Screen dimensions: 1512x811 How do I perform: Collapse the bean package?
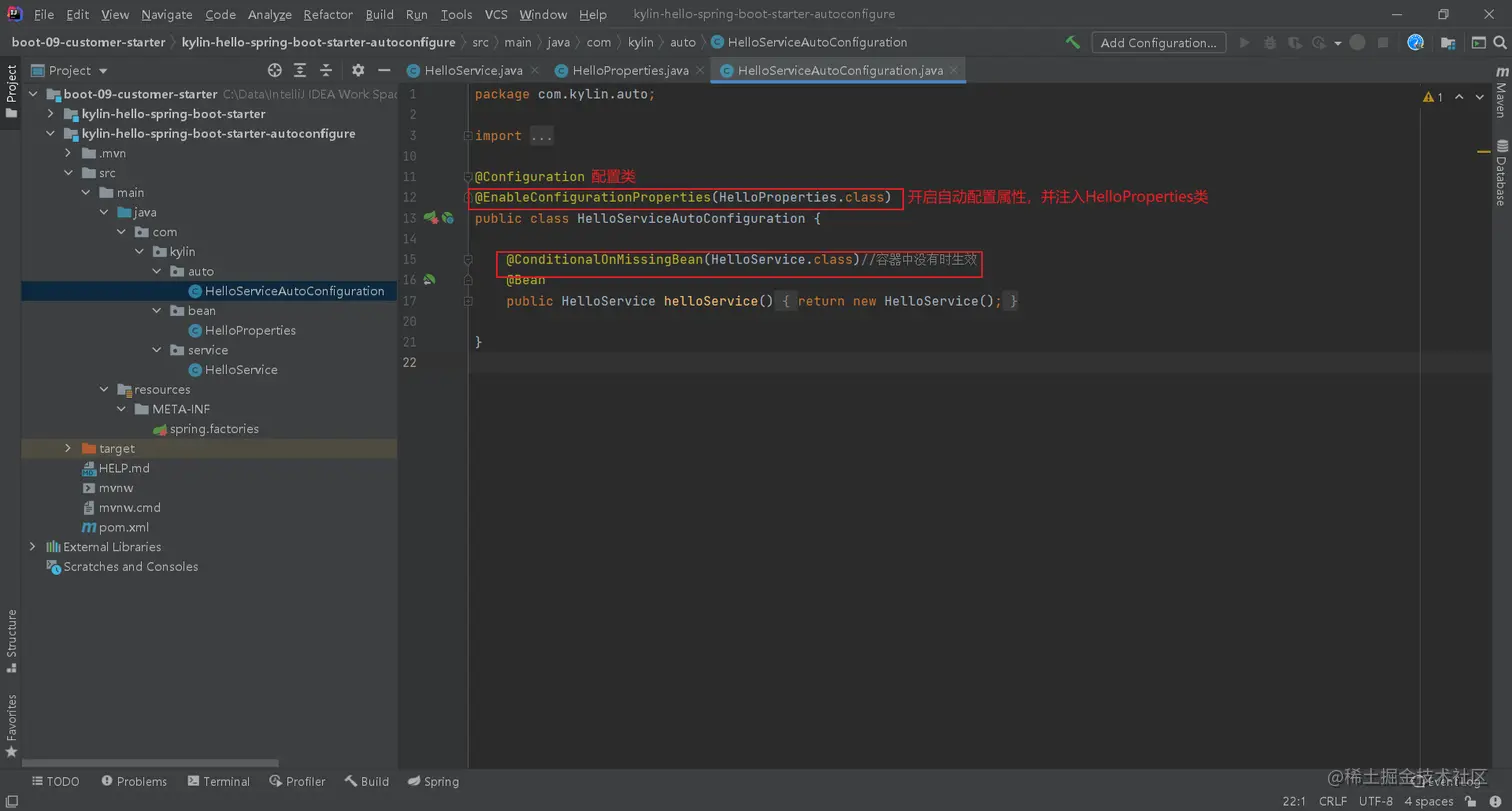[x=157, y=310]
